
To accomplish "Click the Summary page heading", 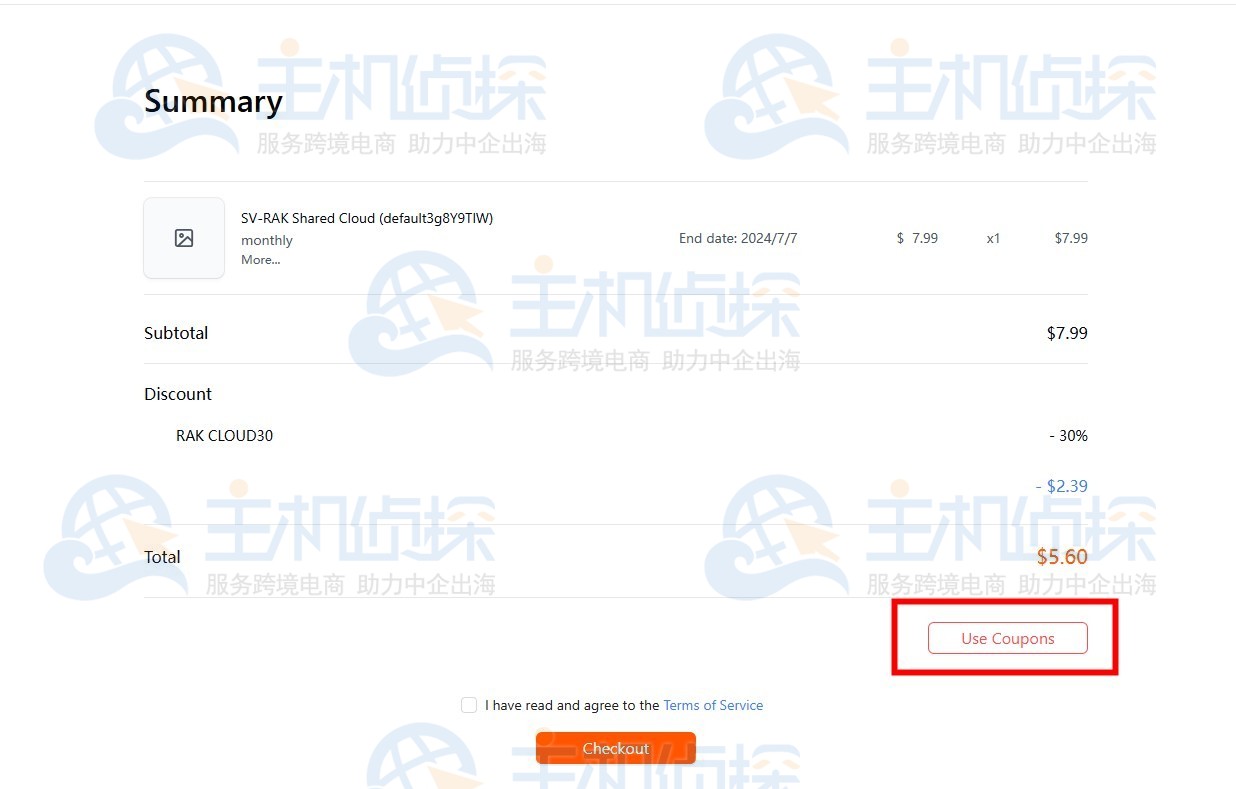I will (213, 101).
